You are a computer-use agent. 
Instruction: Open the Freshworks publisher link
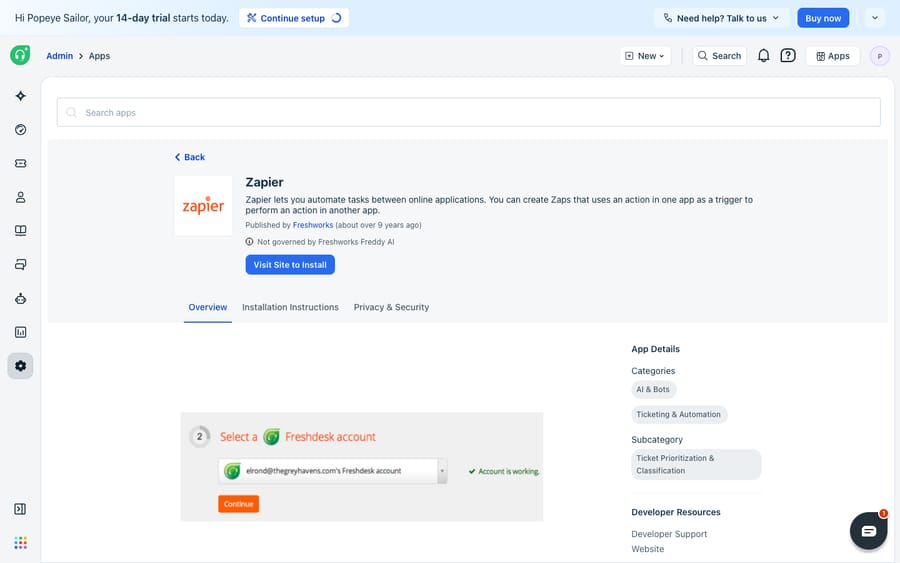tap(313, 225)
